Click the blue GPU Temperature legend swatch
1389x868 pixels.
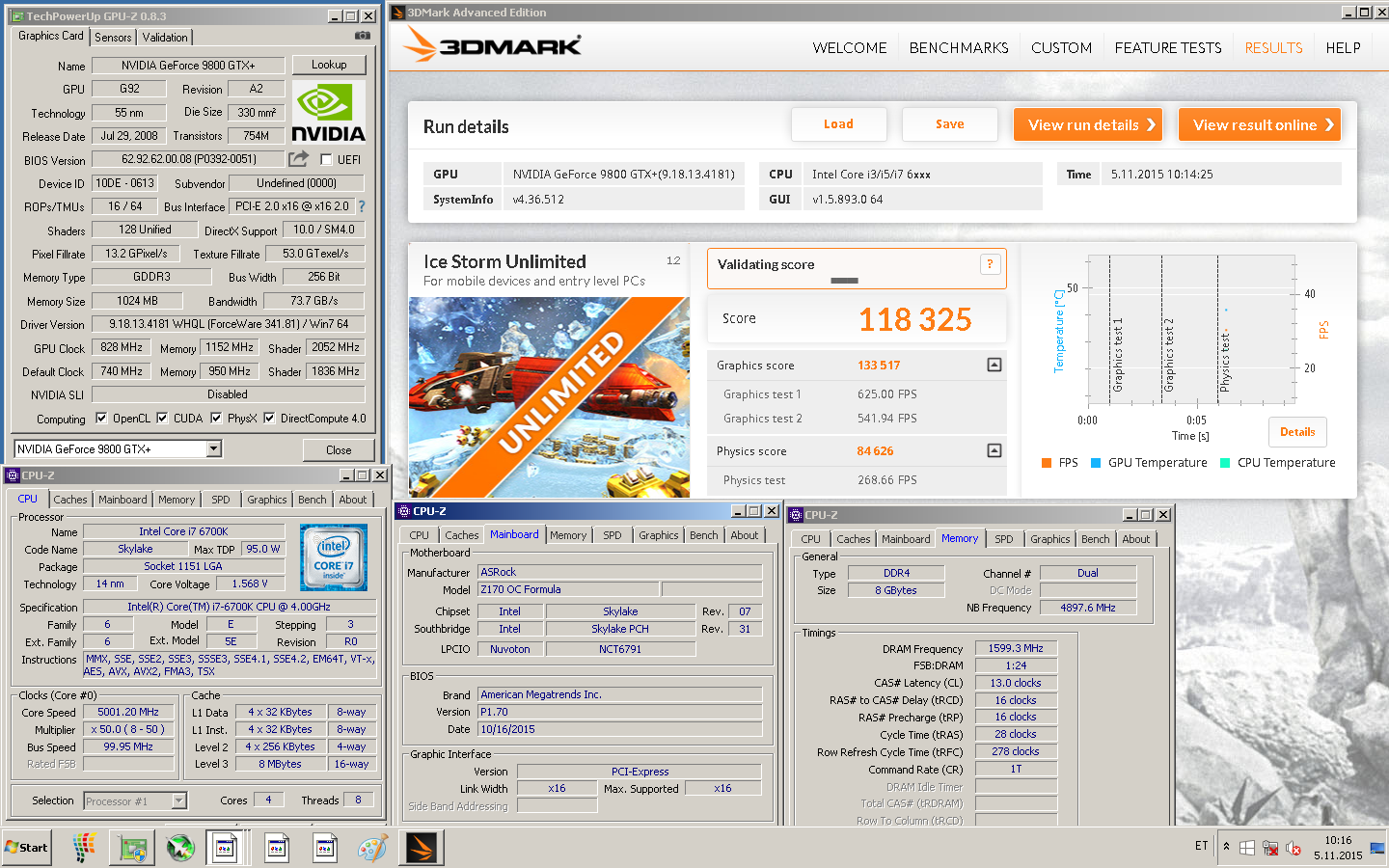coord(1096,463)
